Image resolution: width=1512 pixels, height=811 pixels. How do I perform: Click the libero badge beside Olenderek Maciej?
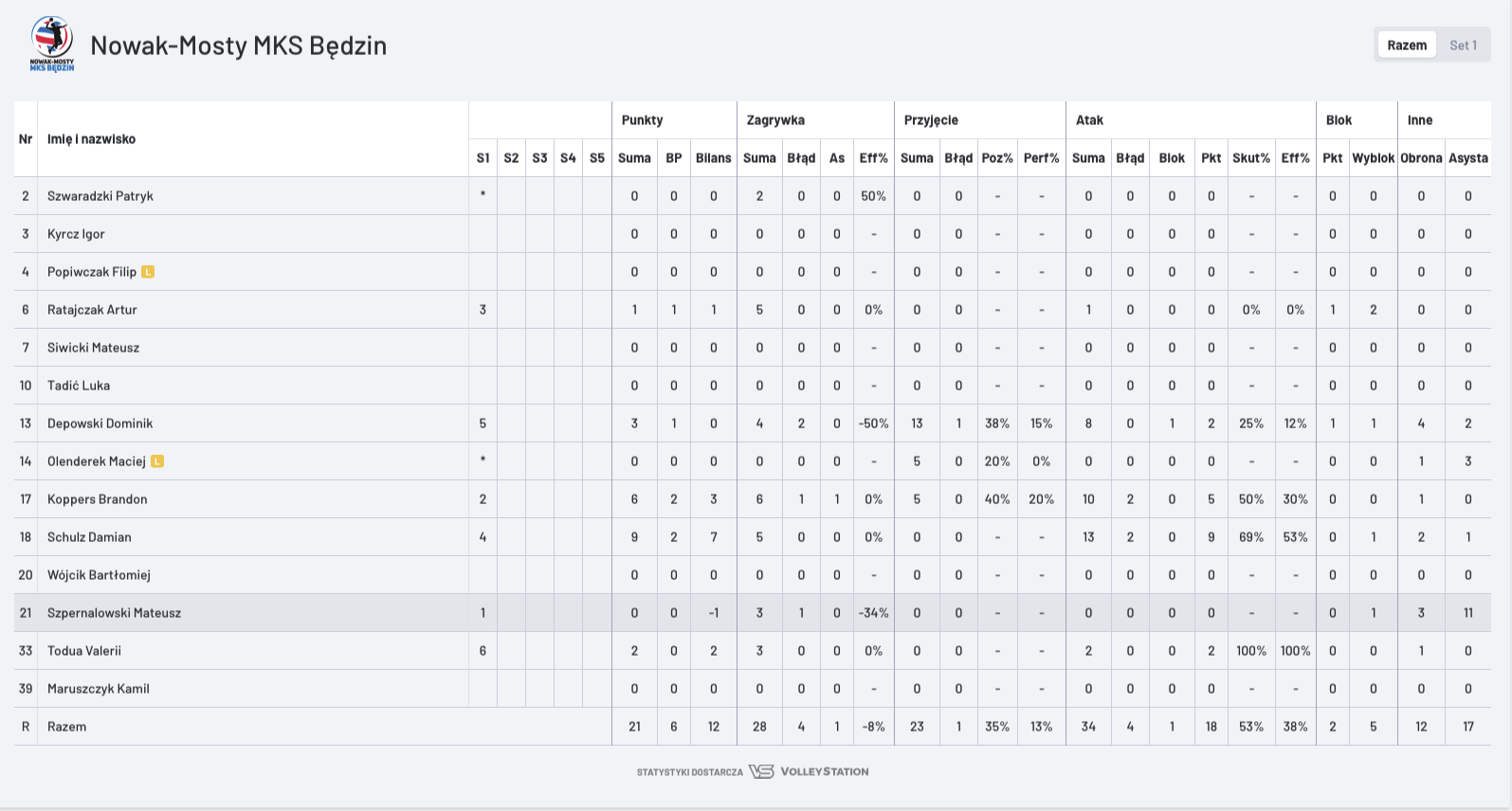(157, 461)
